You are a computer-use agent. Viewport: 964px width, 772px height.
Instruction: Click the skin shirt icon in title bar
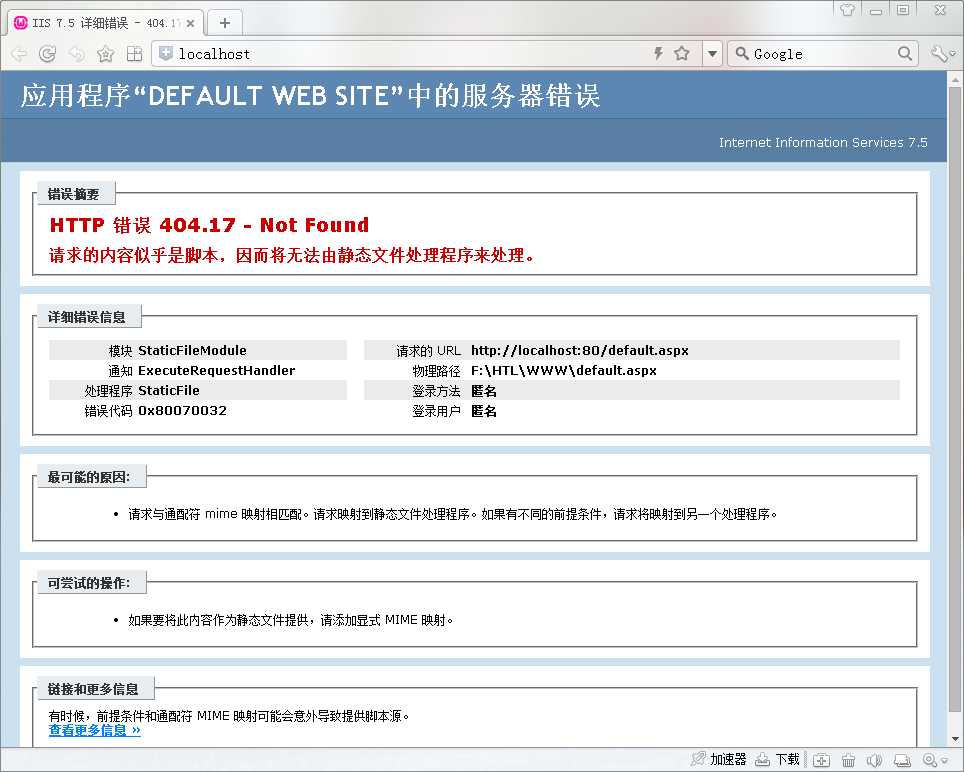pyautogui.click(x=847, y=9)
